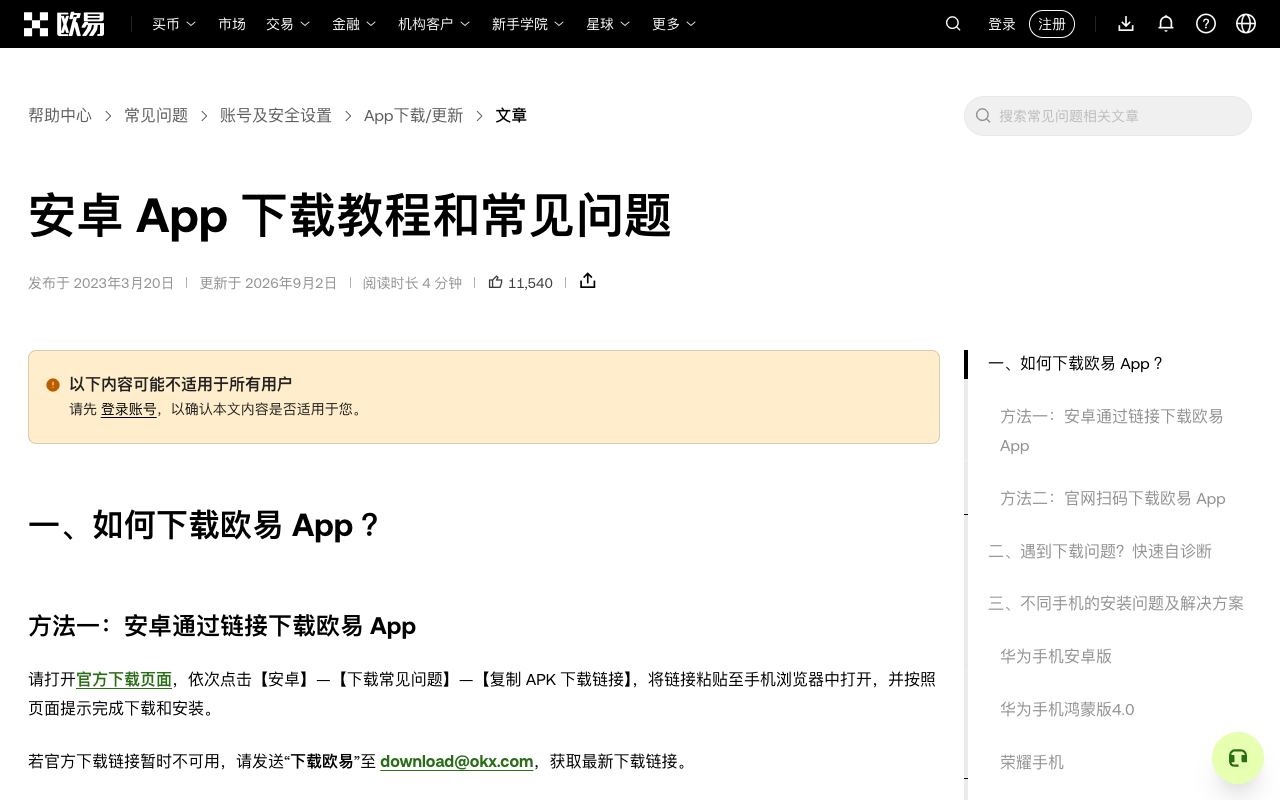The width and height of the screenshot is (1280, 800).
Task: Click the 阅读时长 4 分钟 text
Action: click(412, 283)
